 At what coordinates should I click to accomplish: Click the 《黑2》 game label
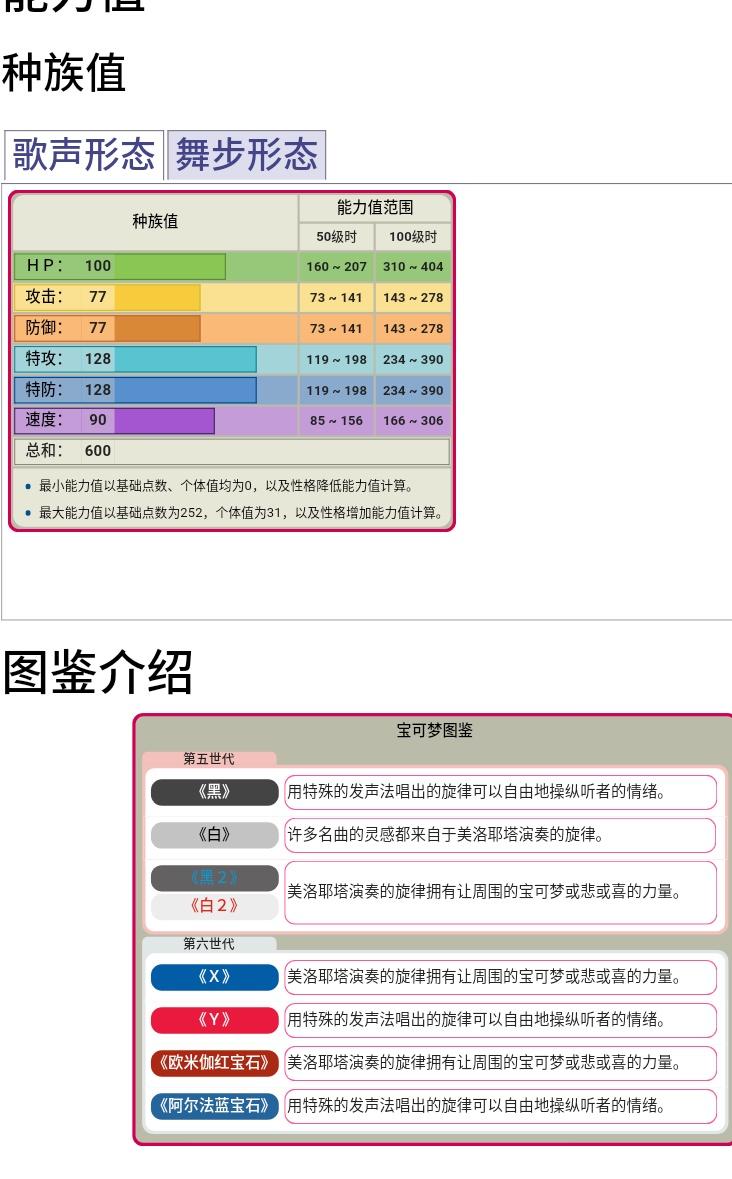[x=214, y=878]
